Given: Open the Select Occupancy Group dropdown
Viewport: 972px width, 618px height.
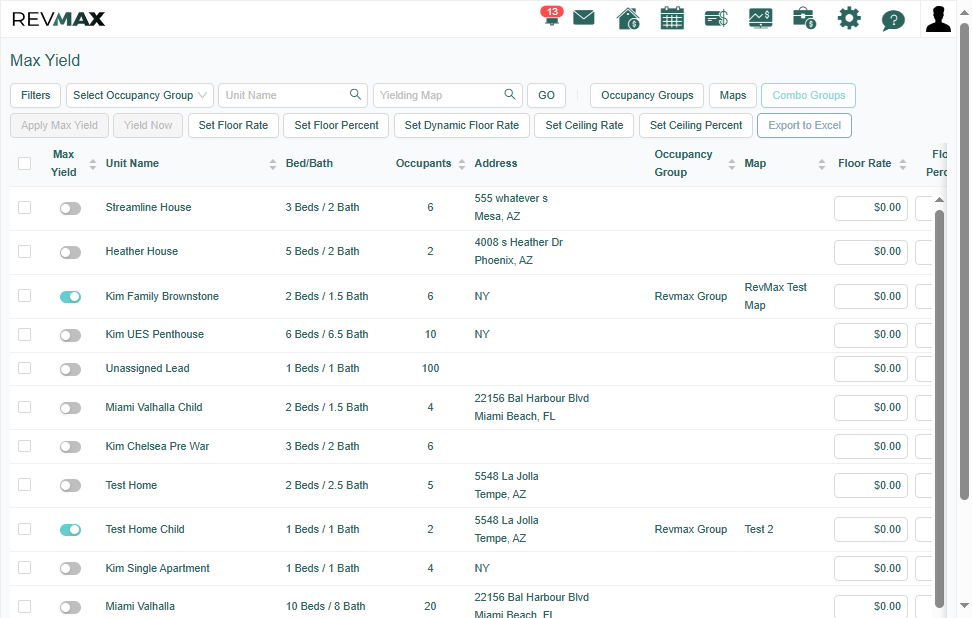Looking at the screenshot, I should click(x=139, y=95).
